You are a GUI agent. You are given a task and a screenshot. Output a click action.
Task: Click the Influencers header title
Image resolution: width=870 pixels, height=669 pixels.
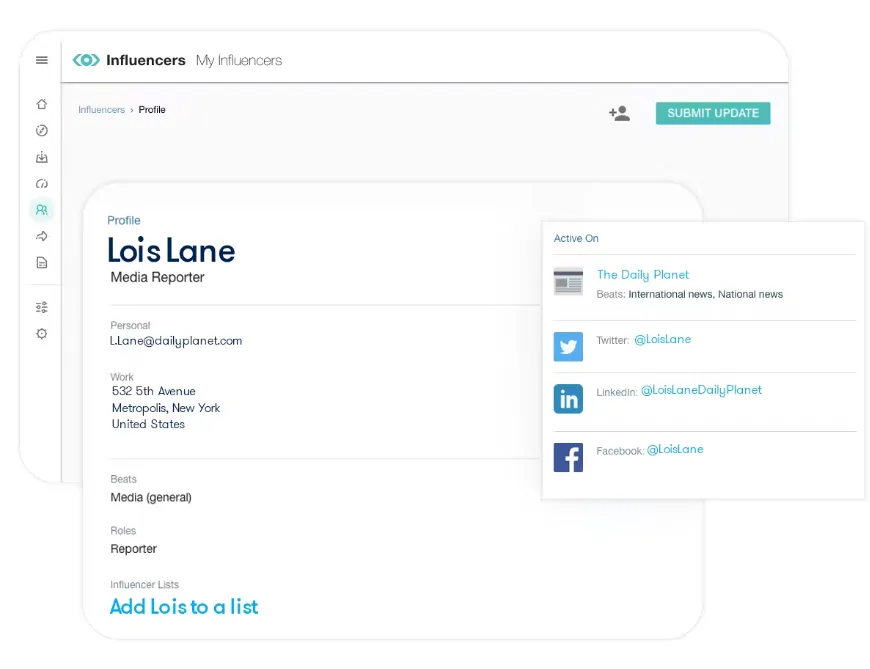point(146,60)
